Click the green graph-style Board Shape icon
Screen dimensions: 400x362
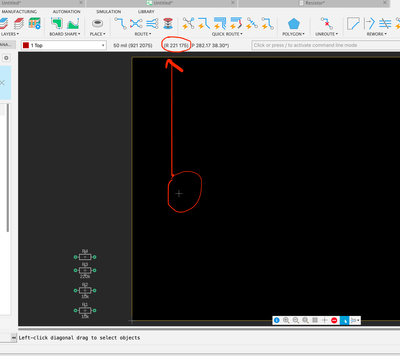(x=73, y=23)
